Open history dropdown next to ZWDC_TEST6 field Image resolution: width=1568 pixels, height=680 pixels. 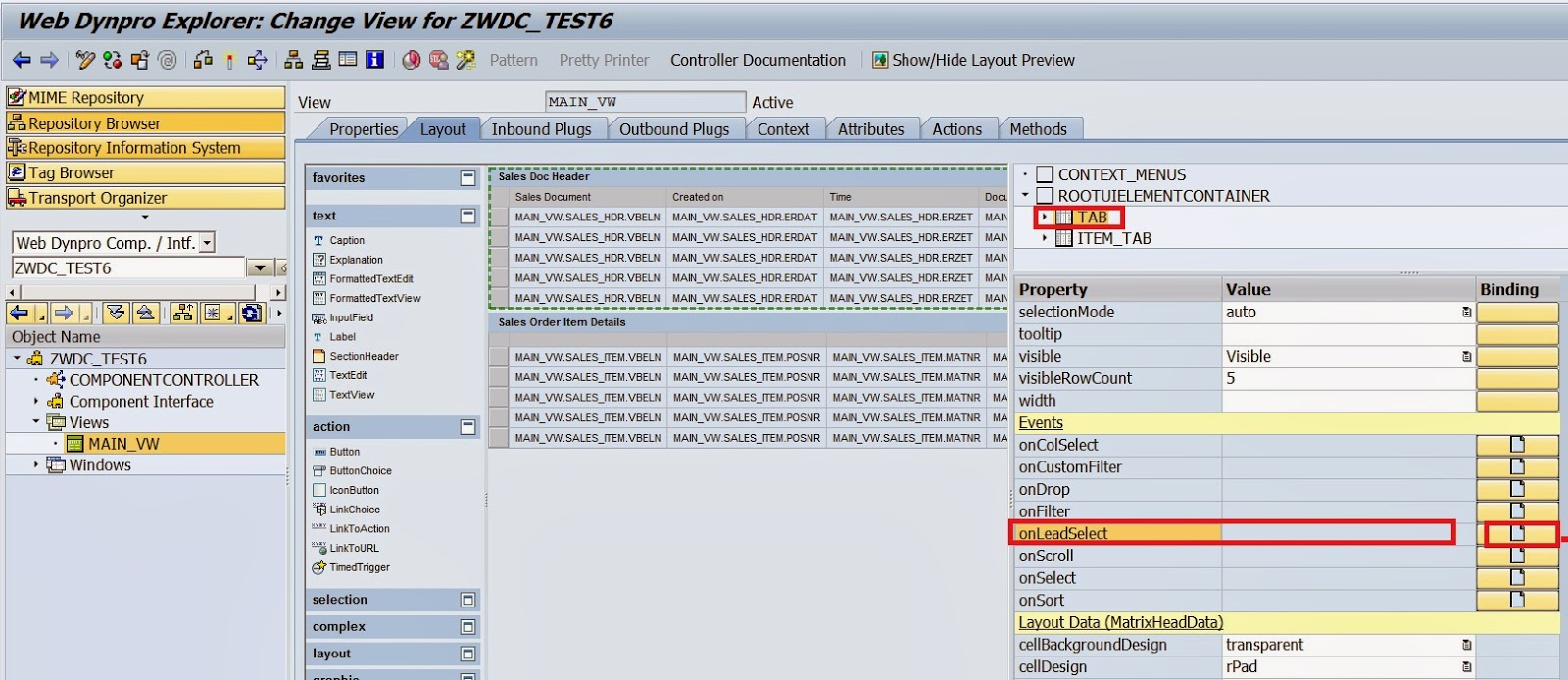point(260,267)
